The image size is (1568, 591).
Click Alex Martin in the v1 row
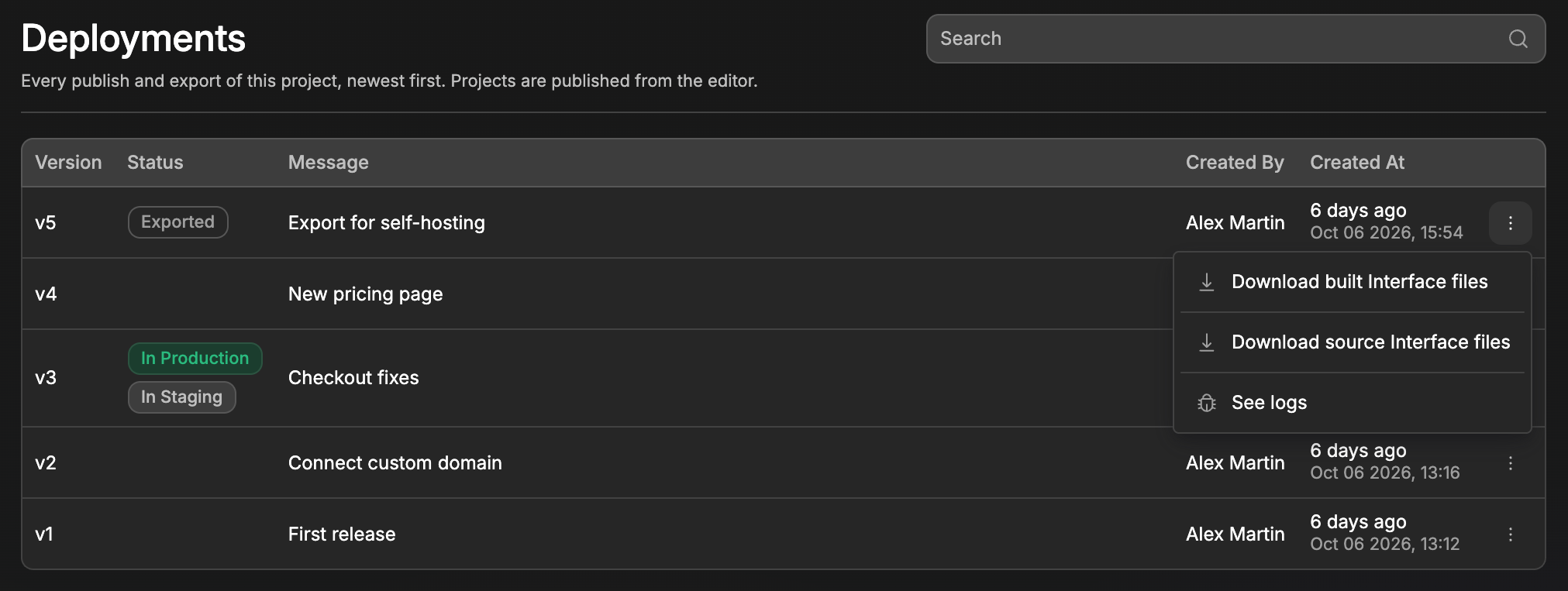[1235, 534]
